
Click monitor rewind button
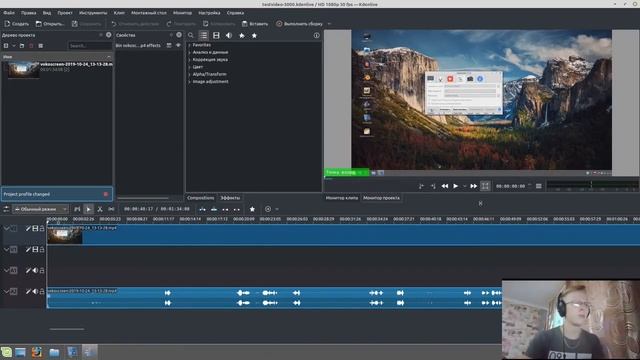coord(444,186)
